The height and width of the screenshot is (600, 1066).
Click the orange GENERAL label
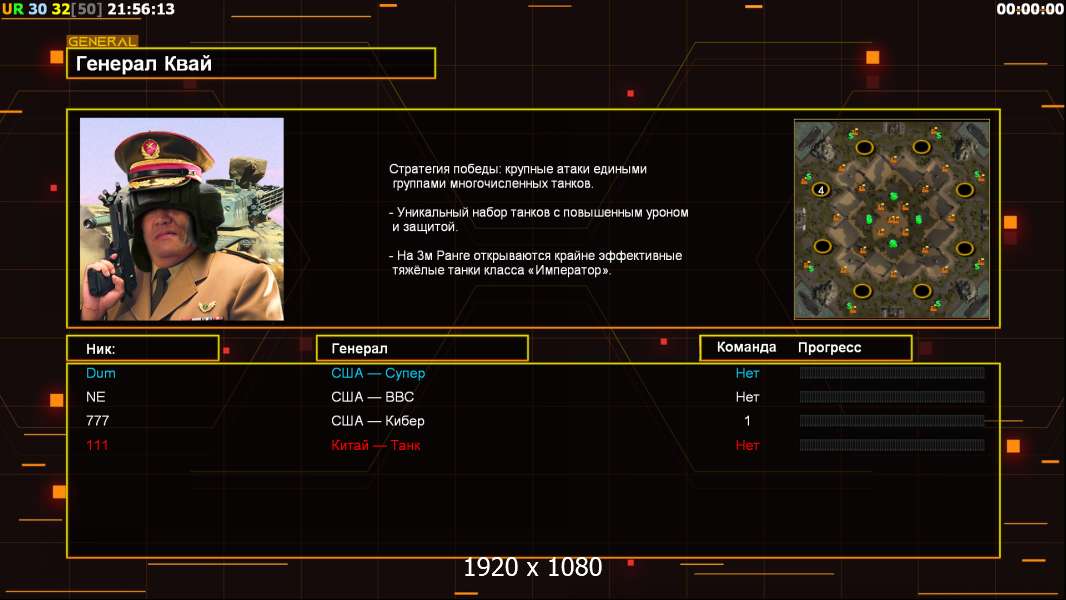coord(102,41)
